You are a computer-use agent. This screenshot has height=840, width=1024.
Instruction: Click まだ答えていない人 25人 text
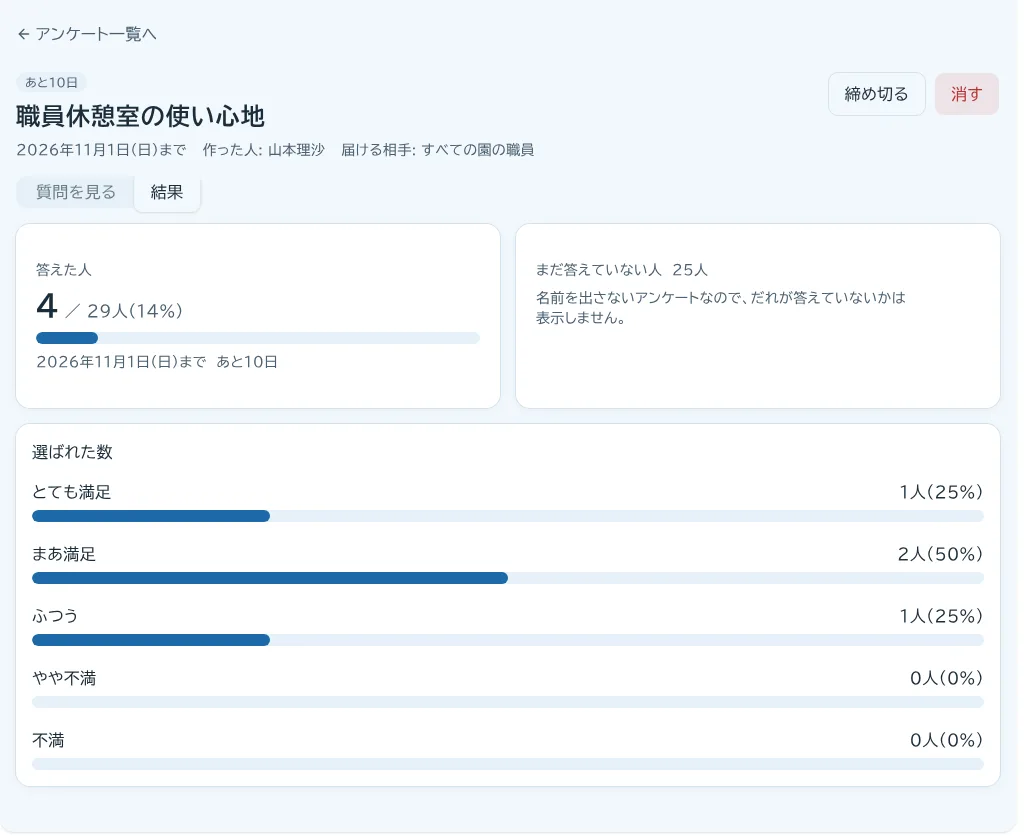622,270
